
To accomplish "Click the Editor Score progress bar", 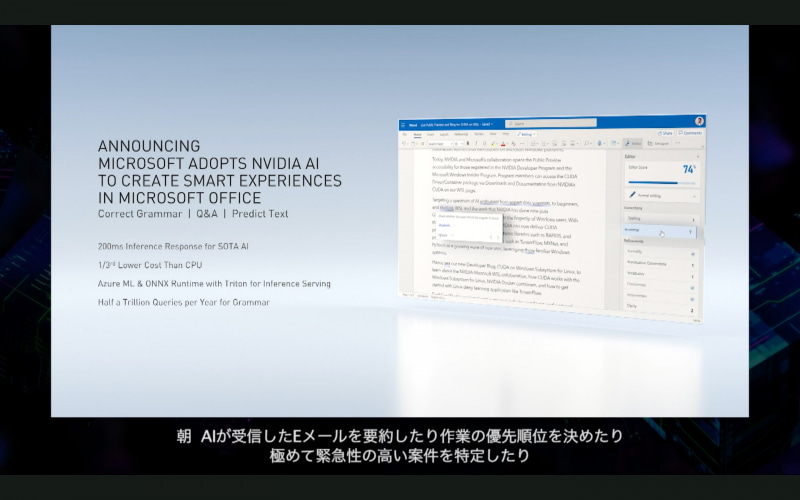I will [662, 183].
